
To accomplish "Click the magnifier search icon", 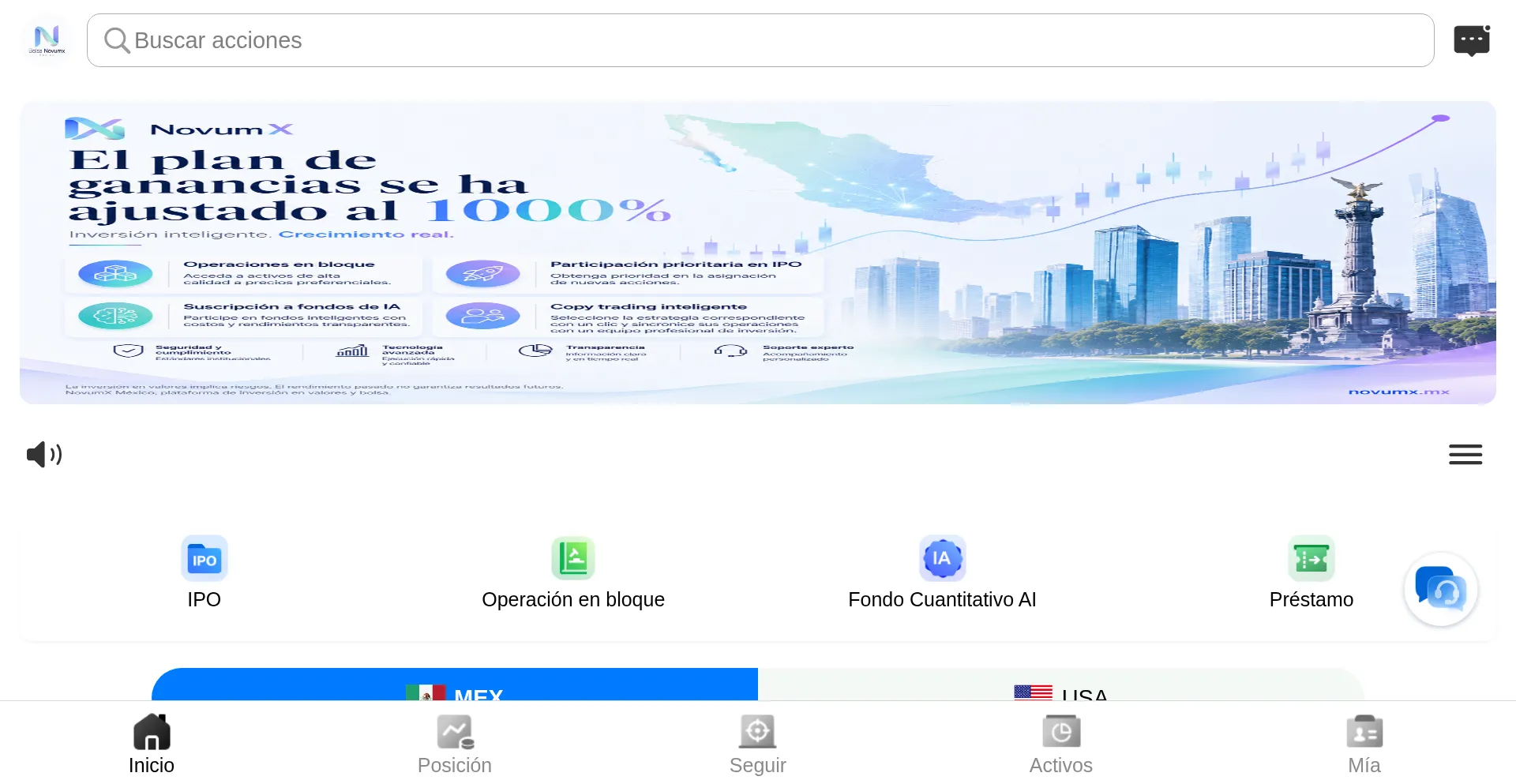I will click(x=117, y=40).
